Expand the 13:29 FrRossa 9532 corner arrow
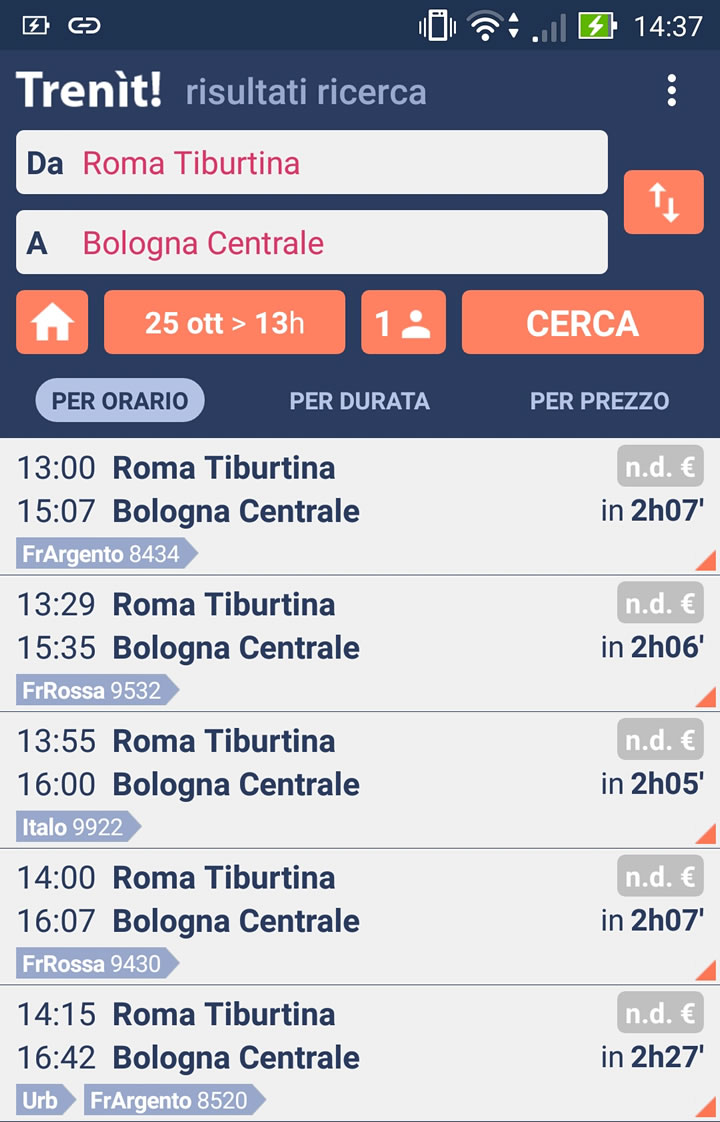 click(705, 697)
